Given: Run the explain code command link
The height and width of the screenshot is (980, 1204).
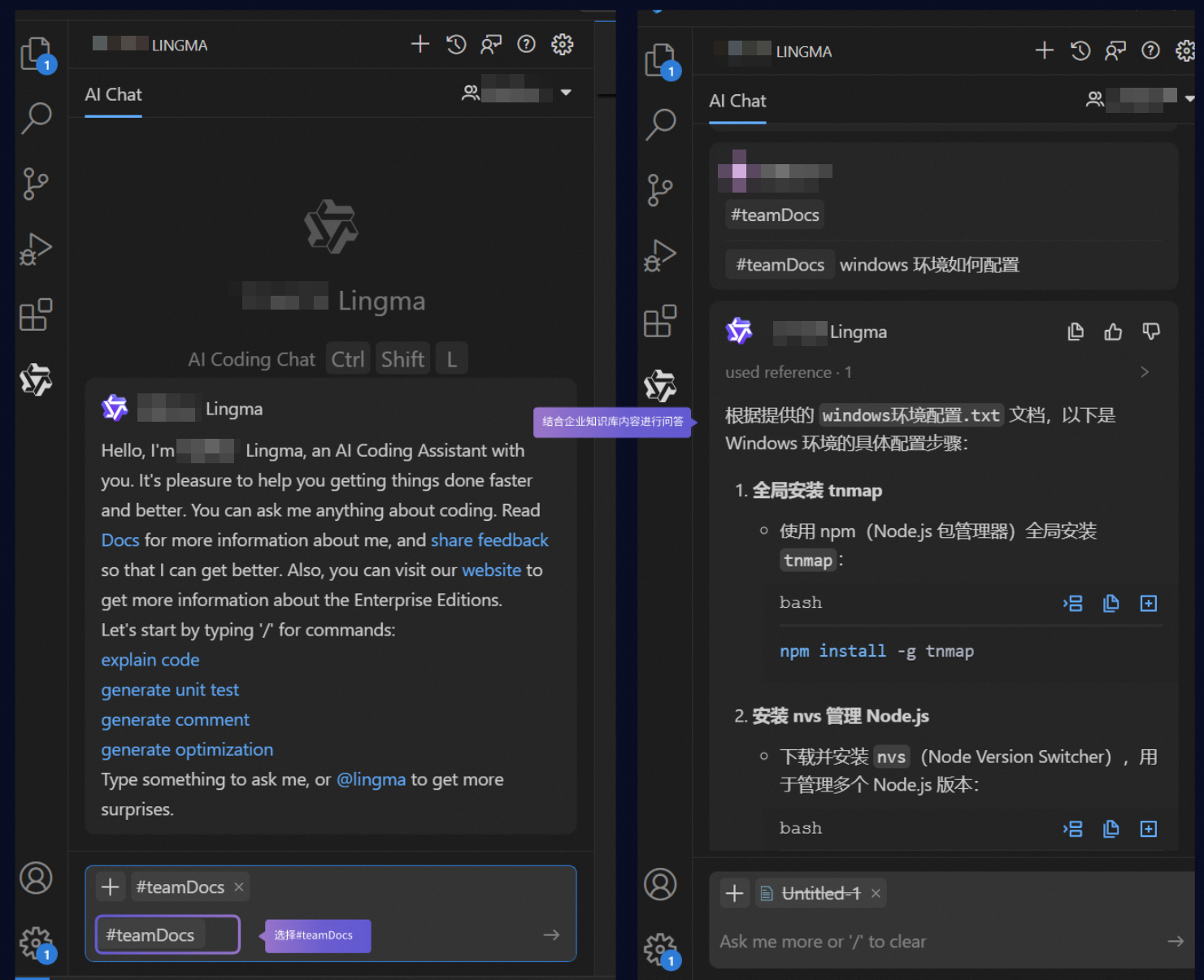Looking at the screenshot, I should (150, 660).
